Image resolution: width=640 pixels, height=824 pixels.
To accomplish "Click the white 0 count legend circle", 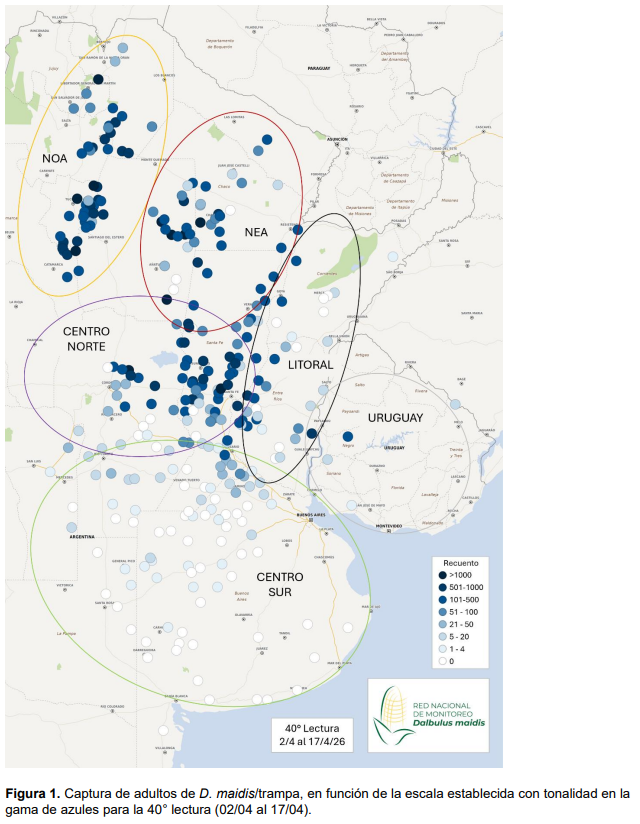I will click(443, 660).
